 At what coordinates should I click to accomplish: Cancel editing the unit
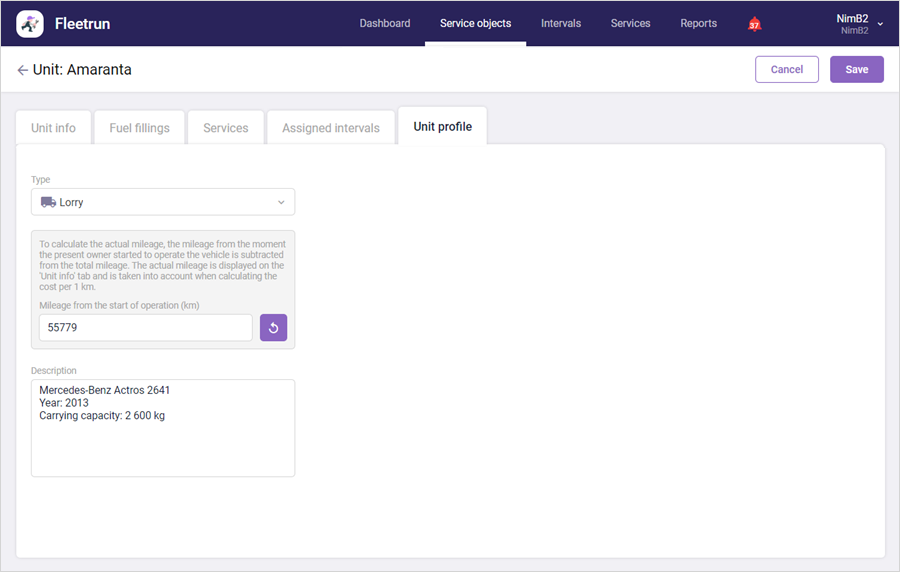pos(786,69)
